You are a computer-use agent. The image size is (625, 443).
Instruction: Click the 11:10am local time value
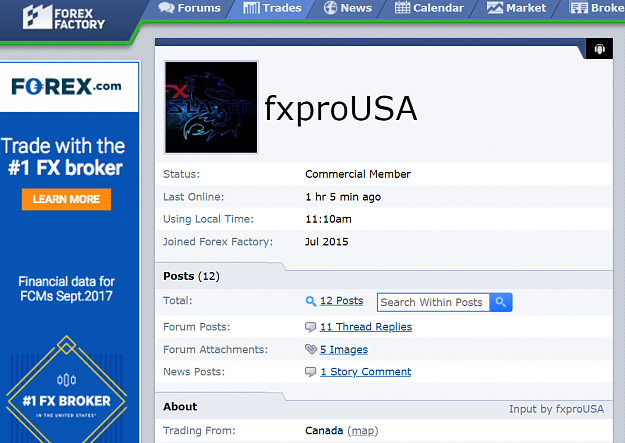point(328,219)
